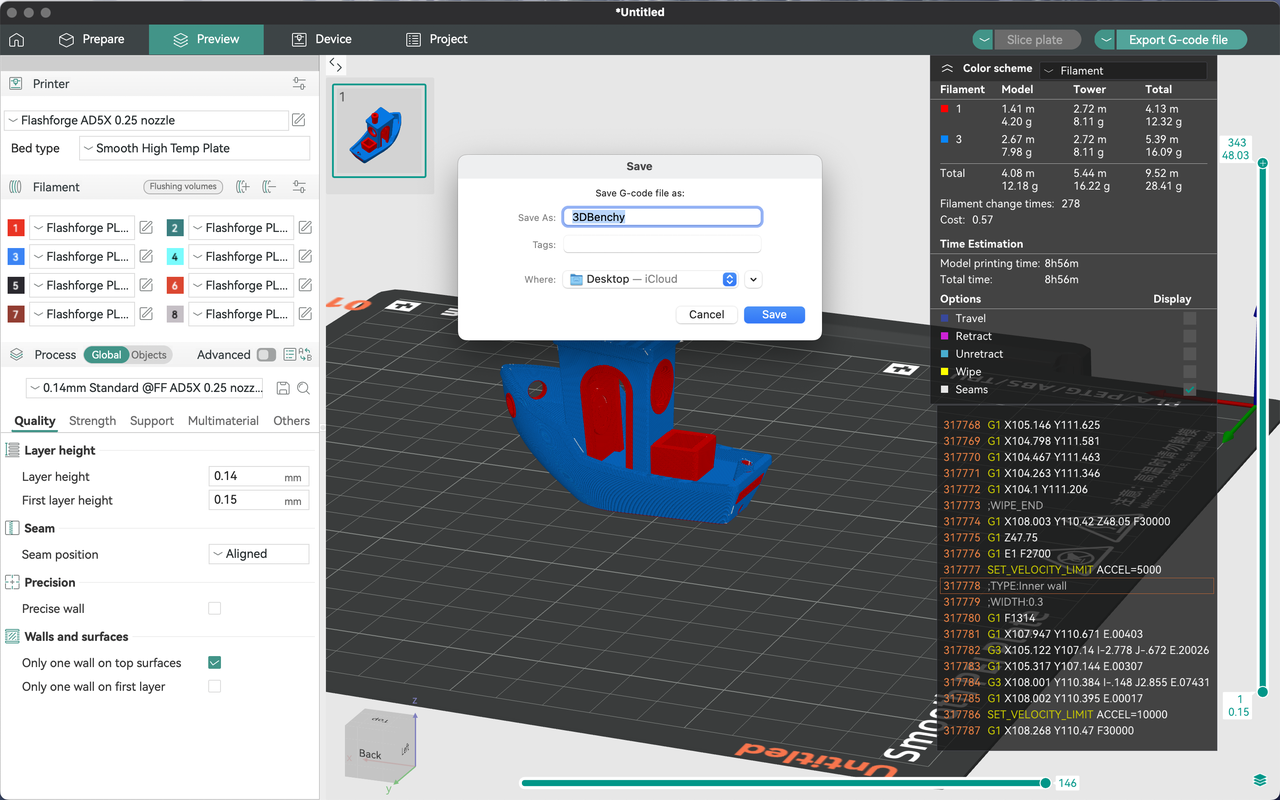Open the layers icon at bottom right
Viewport: 1280px width, 800px height.
1259,780
